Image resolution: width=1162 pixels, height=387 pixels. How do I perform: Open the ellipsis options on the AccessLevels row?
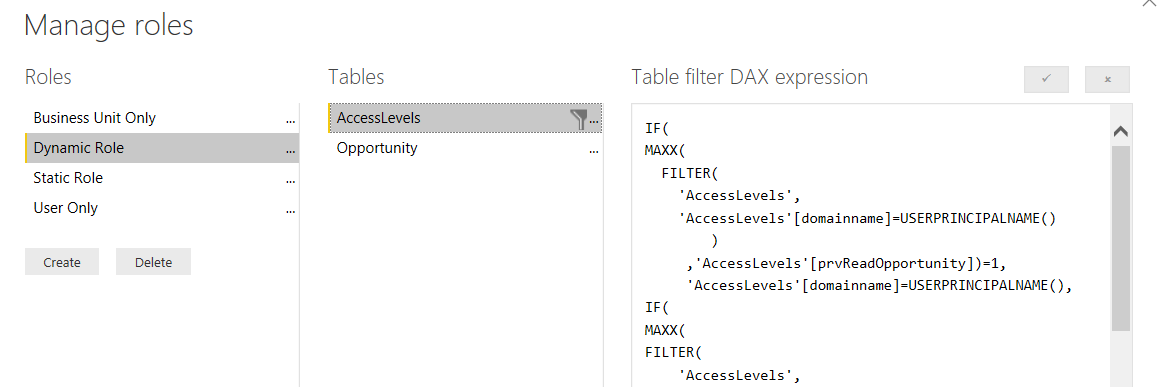pyautogui.click(x=594, y=120)
